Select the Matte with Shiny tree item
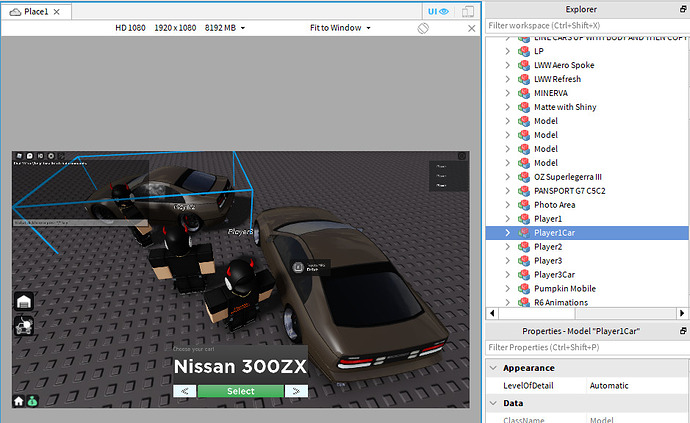This screenshot has width=690, height=423. click(565, 107)
